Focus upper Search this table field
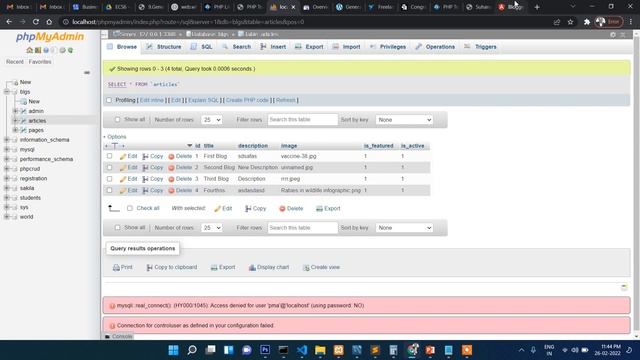 click(303, 120)
